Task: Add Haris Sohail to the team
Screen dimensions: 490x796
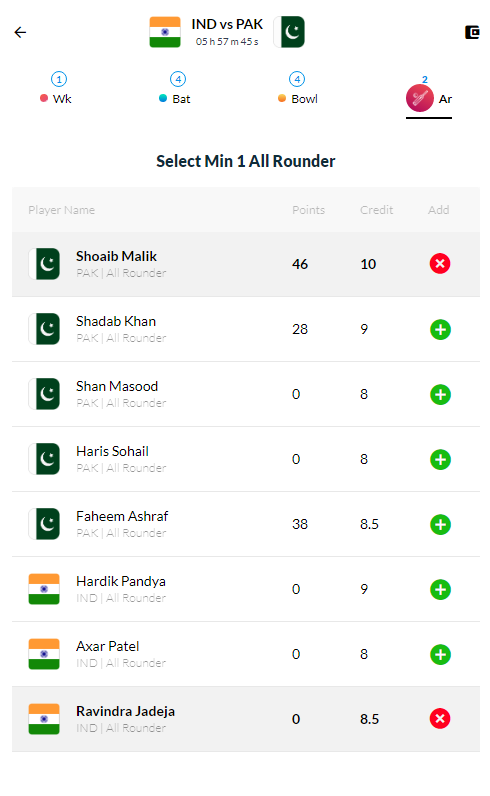Action: point(440,459)
